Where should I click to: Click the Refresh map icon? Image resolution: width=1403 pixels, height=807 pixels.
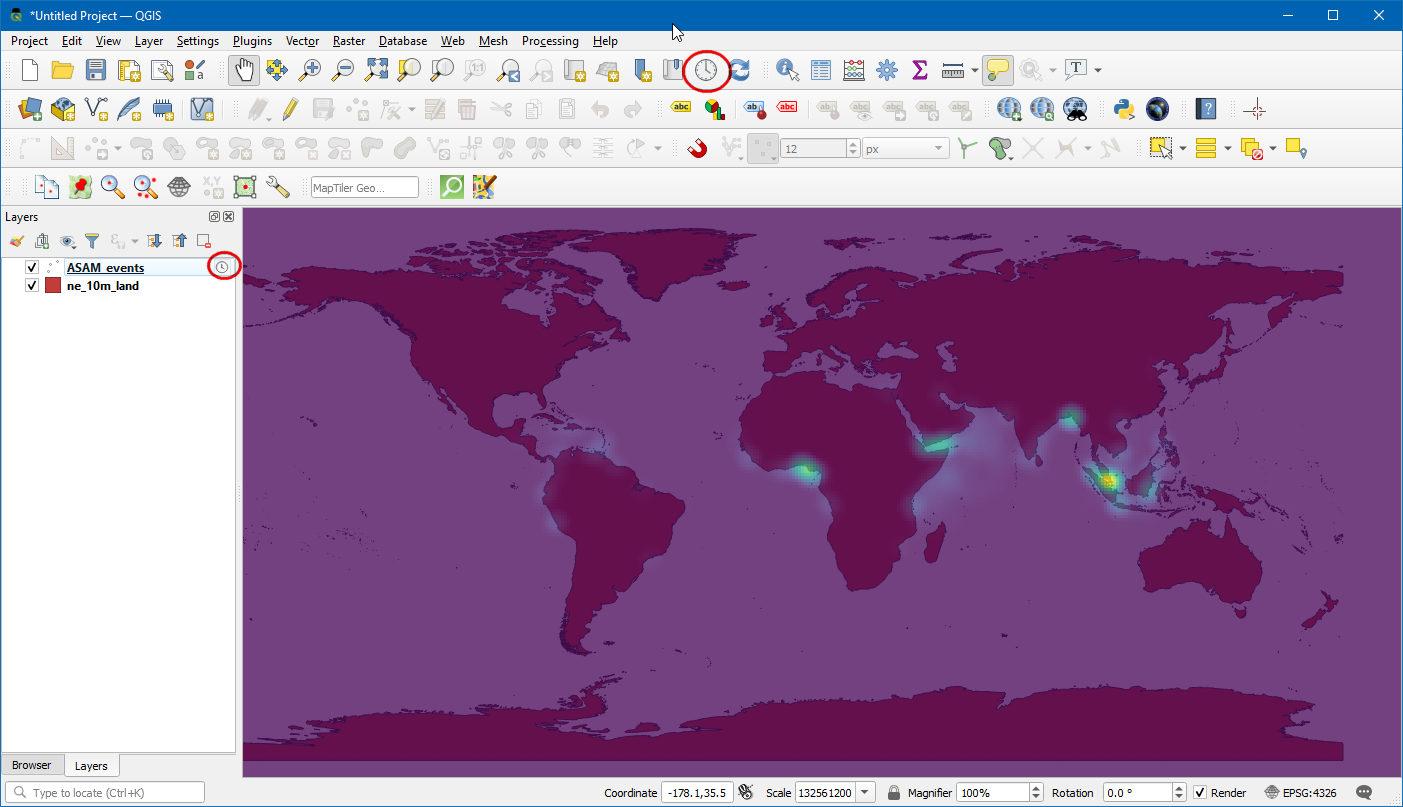tap(739, 70)
